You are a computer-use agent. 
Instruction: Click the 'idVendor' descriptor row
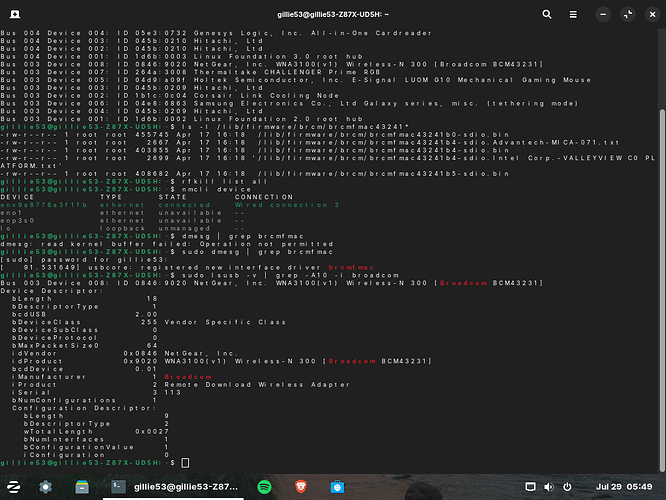tap(124, 353)
